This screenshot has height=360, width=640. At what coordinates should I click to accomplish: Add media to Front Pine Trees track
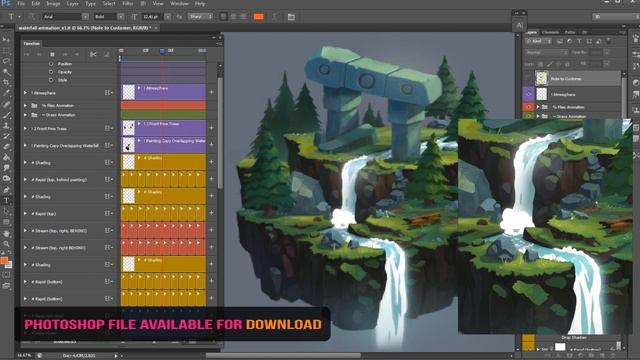pos(211,128)
